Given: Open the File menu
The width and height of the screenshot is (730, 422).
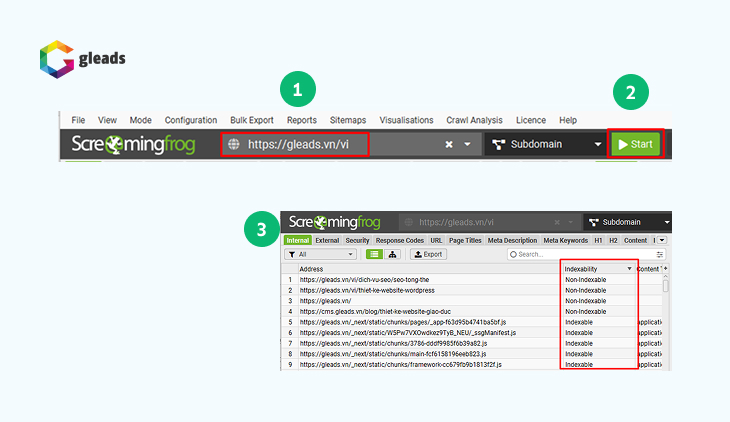Looking at the screenshot, I should pos(78,120).
